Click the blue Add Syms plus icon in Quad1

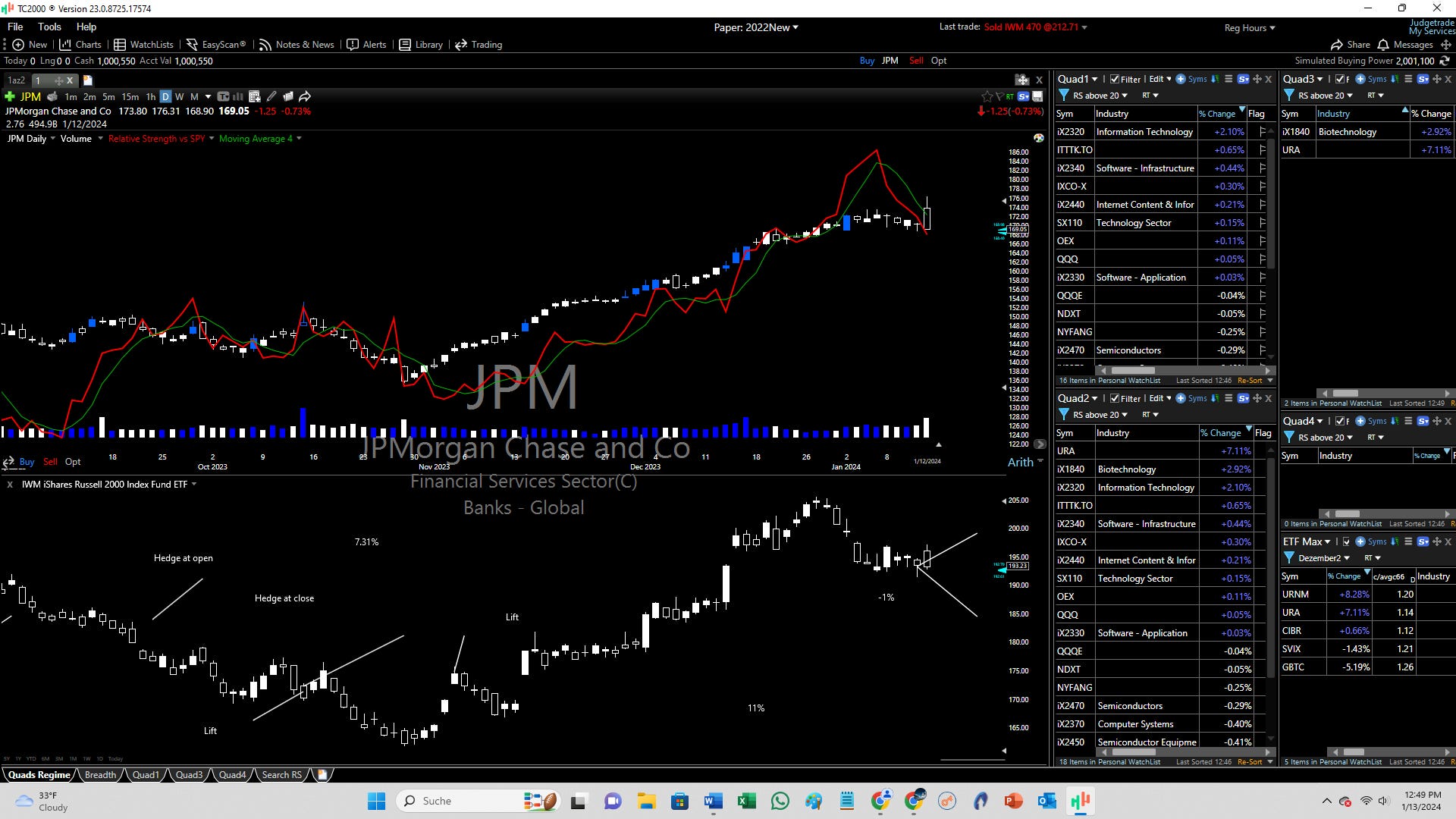(1181, 79)
